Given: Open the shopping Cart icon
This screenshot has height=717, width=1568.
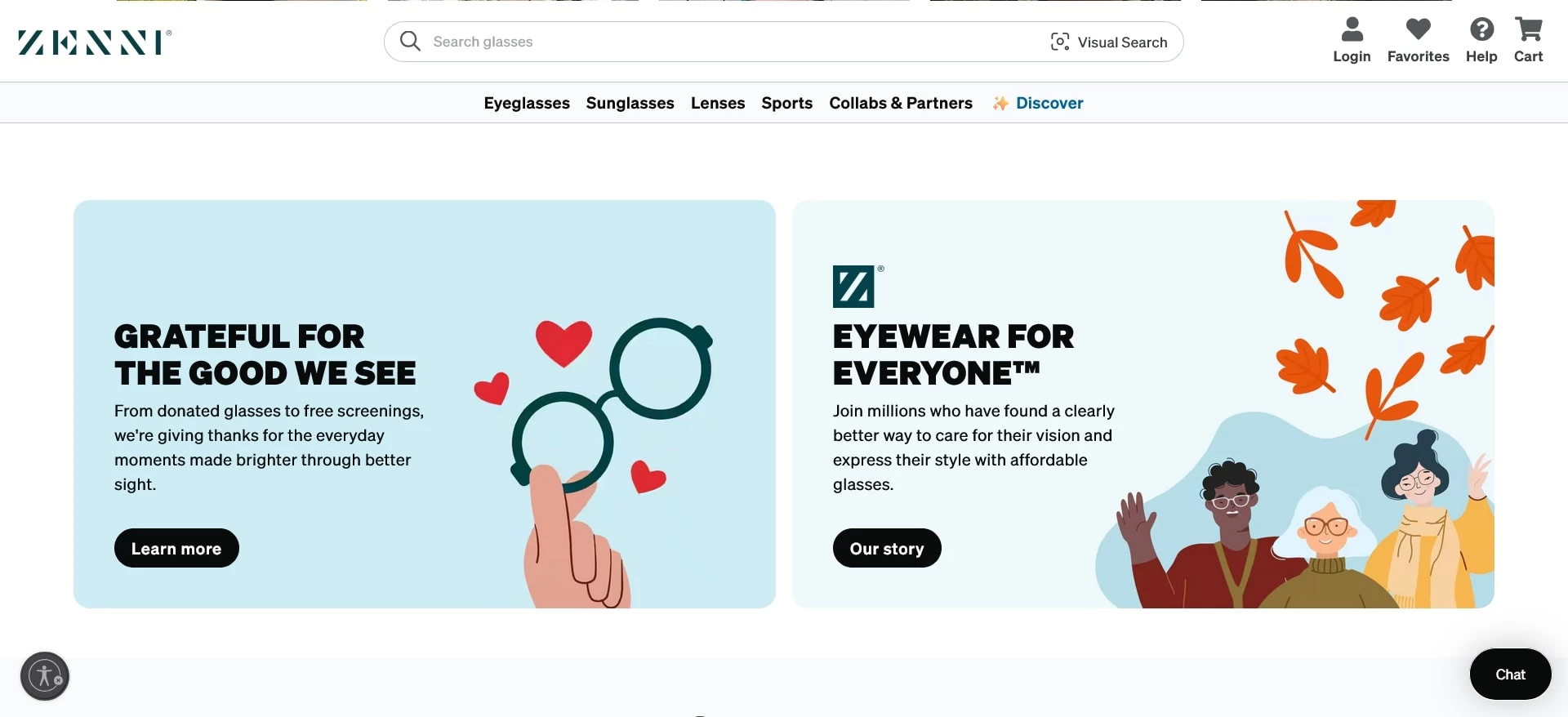Looking at the screenshot, I should [x=1528, y=29].
